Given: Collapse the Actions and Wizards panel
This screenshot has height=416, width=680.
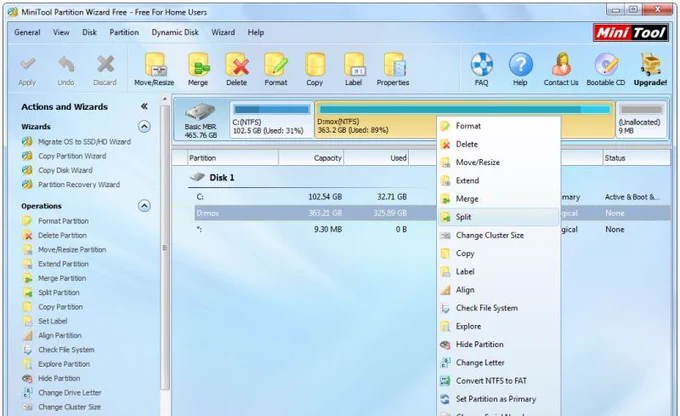Looking at the screenshot, I should point(144,106).
